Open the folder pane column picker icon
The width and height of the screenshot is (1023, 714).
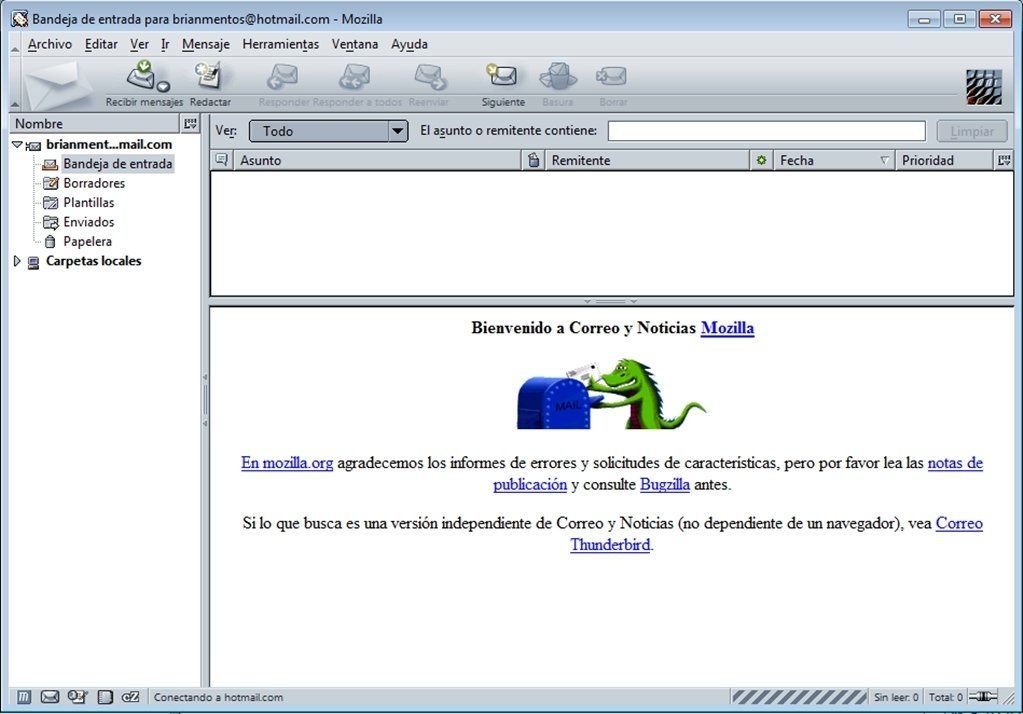point(190,123)
